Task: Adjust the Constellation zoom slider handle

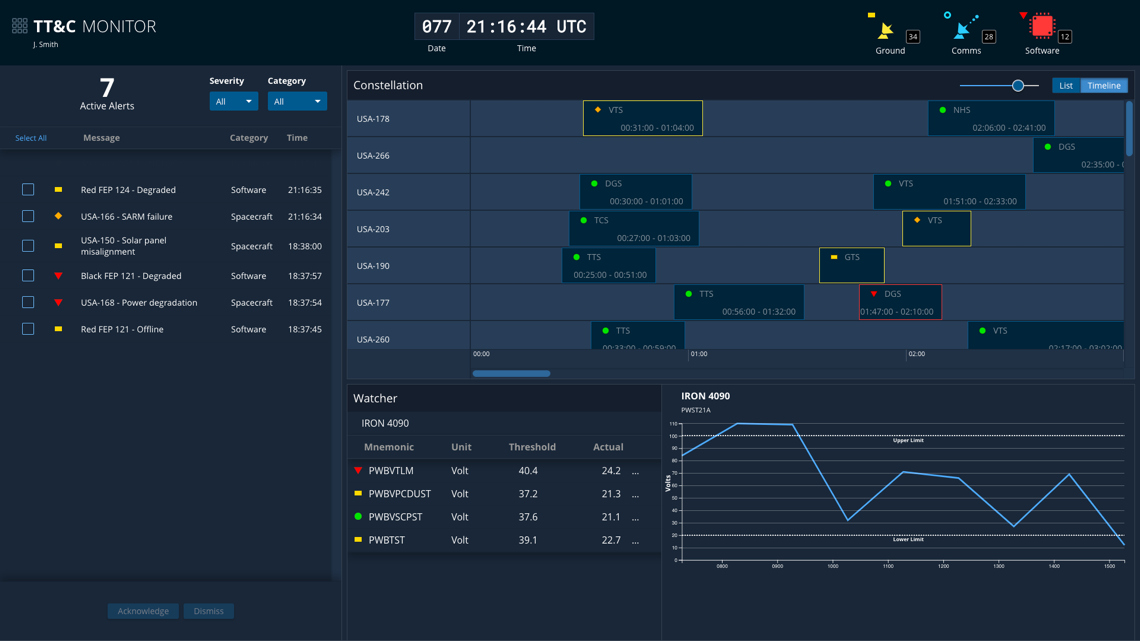Action: (1018, 86)
